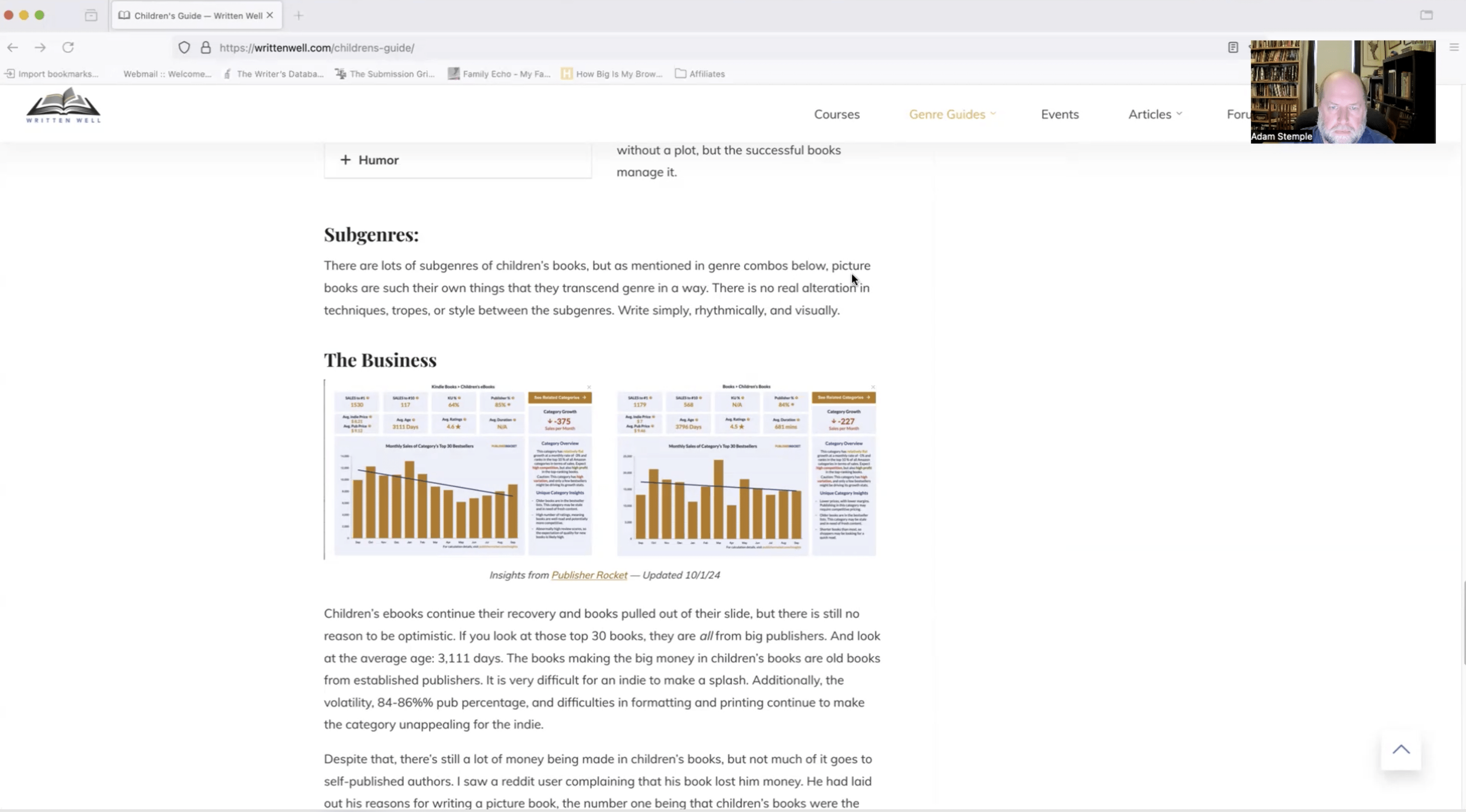Open the Articles dropdown menu
Viewport: 1466px width, 812px height.
(1155, 113)
